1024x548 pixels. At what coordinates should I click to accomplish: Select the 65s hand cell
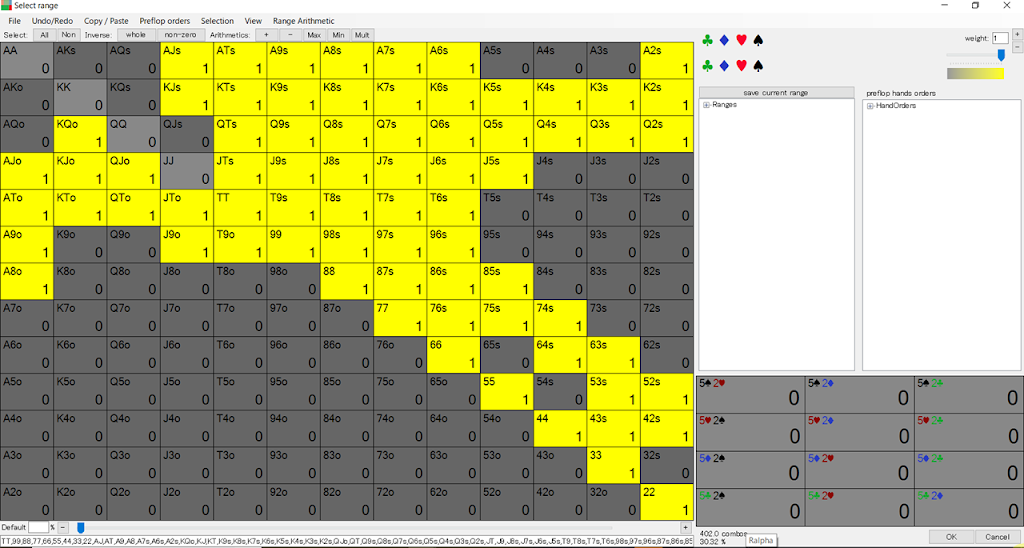(506, 355)
